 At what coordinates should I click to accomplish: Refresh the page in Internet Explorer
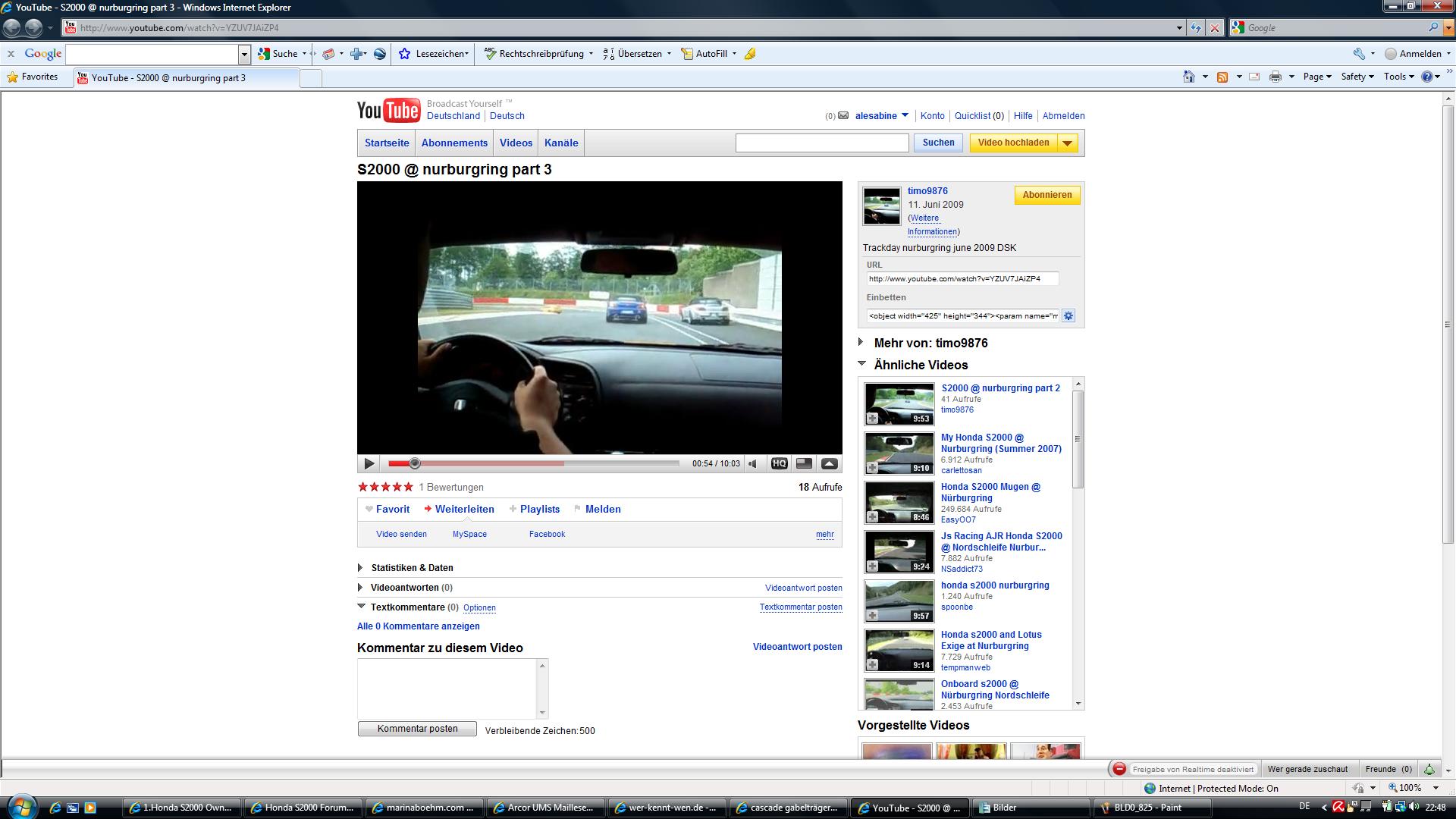[x=1196, y=28]
